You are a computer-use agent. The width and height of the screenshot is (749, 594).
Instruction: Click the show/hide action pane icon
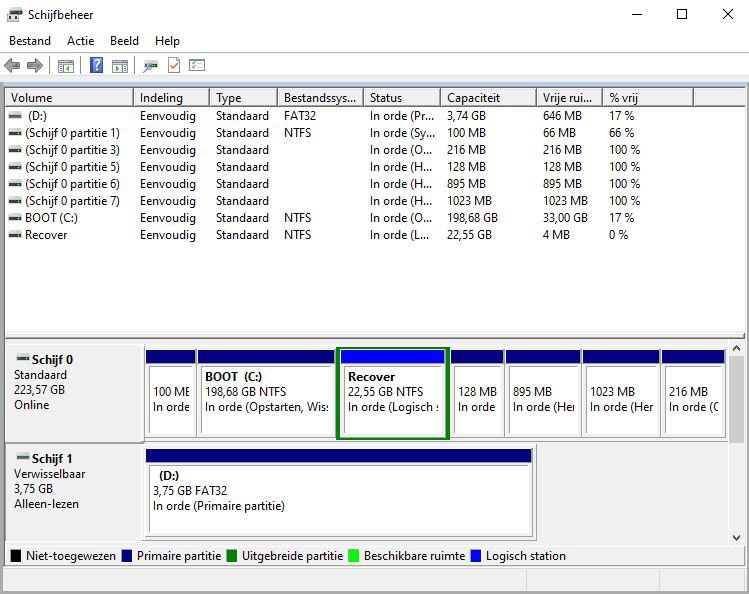coord(119,66)
